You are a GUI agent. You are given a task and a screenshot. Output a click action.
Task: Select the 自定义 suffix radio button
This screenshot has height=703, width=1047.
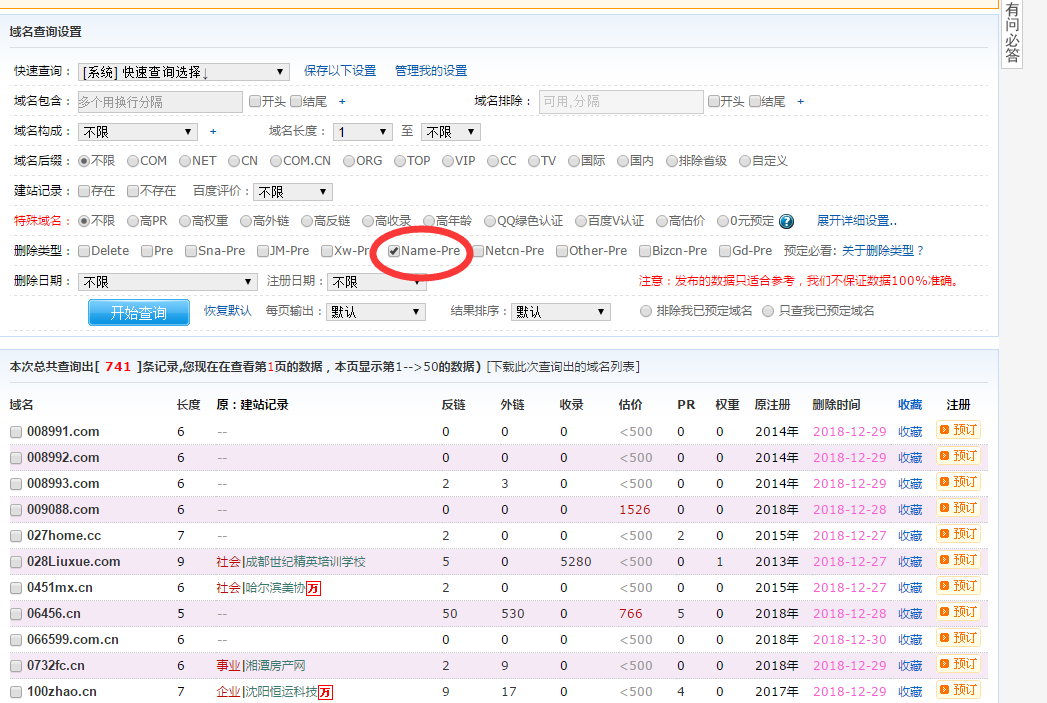745,162
